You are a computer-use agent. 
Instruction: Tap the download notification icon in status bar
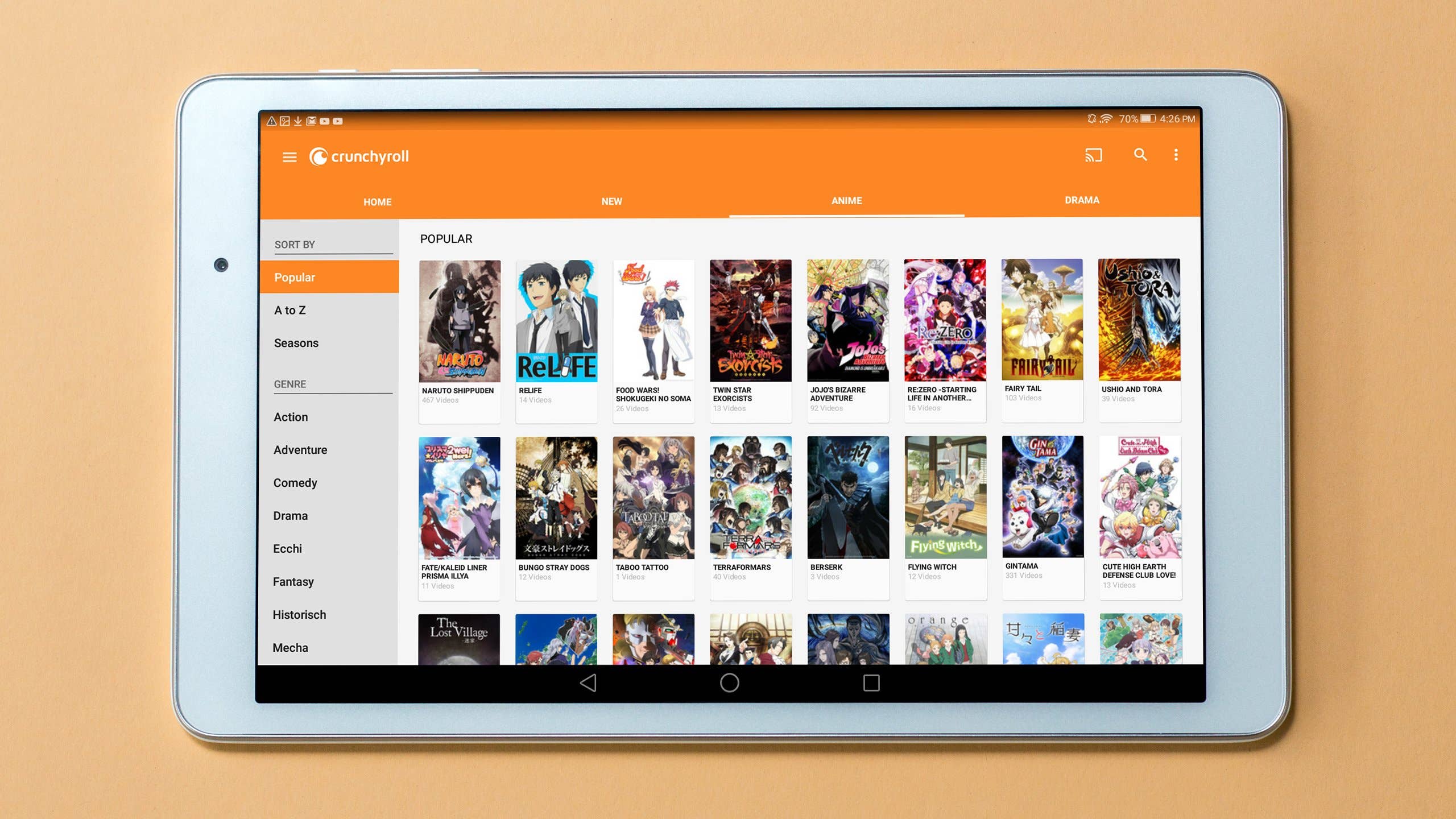[x=297, y=121]
